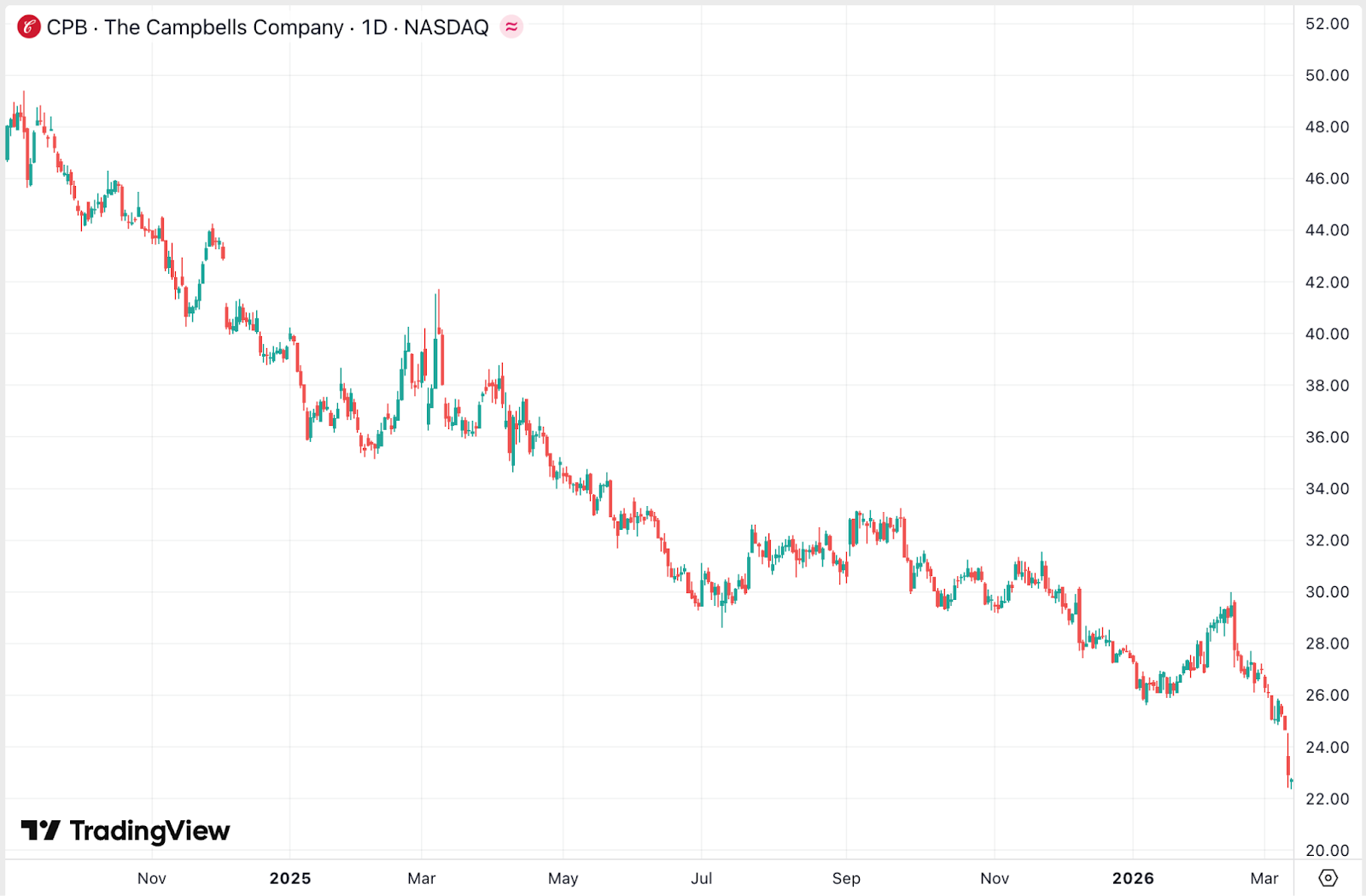Screen dimensions: 1366x896
Task: Click the pink approximately-equal symbol icon
Action: (511, 27)
